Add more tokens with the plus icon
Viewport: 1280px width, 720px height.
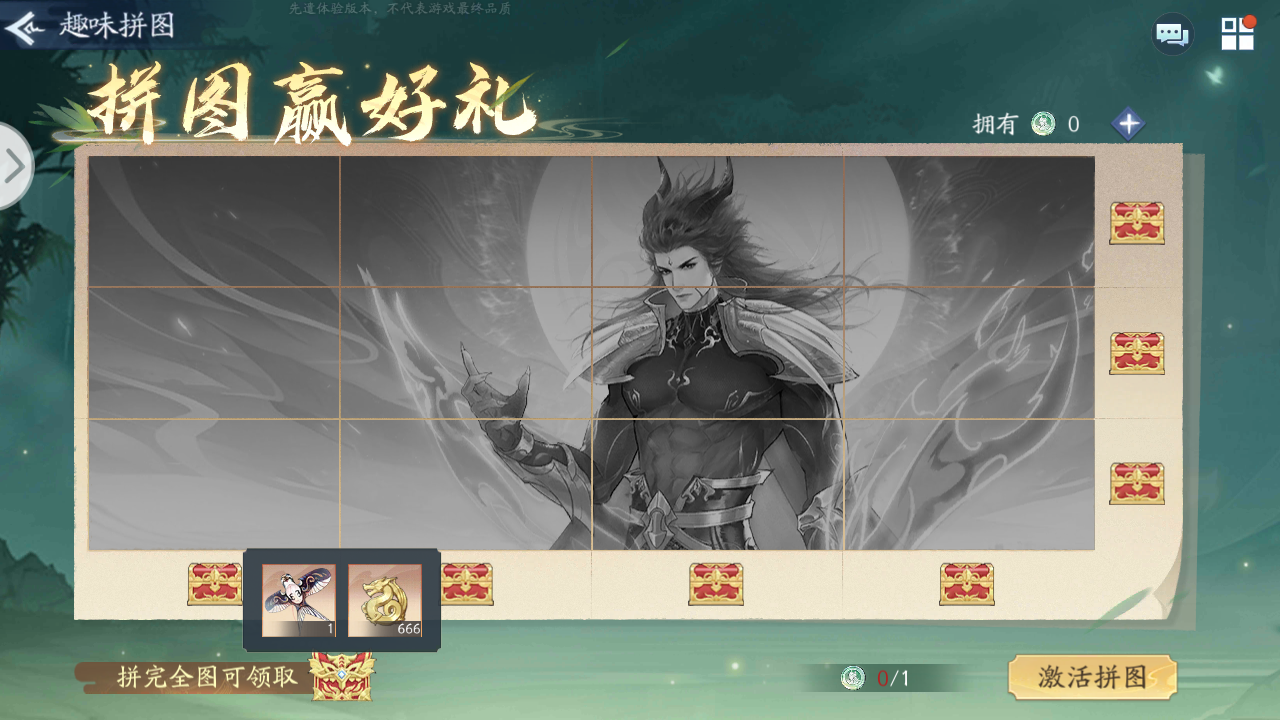click(x=1128, y=124)
